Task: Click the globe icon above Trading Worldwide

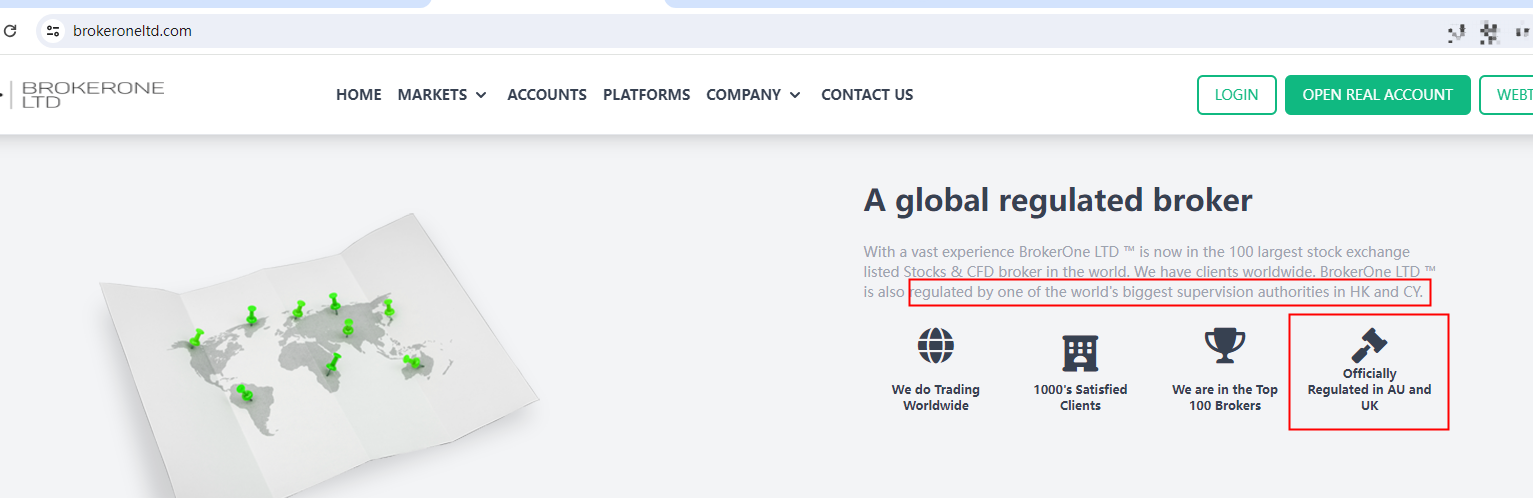Action: click(x=936, y=345)
